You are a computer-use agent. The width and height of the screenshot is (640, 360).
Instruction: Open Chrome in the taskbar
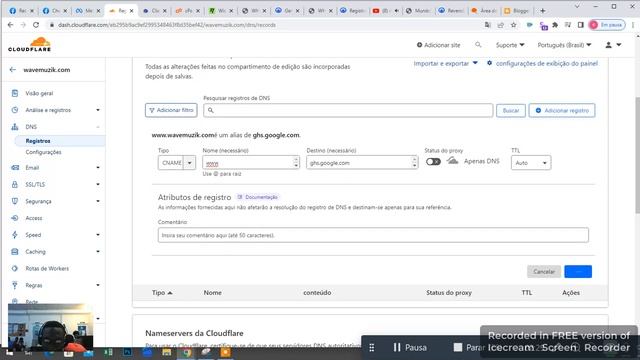[186, 352]
